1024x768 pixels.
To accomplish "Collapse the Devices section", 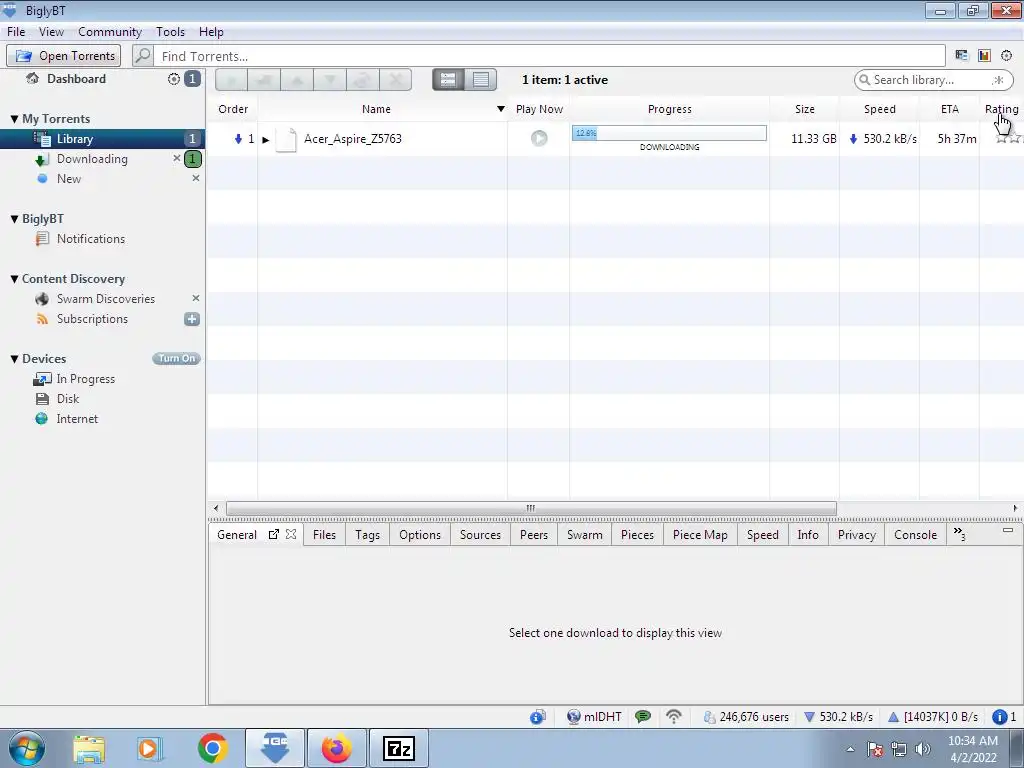I will pyautogui.click(x=14, y=359).
